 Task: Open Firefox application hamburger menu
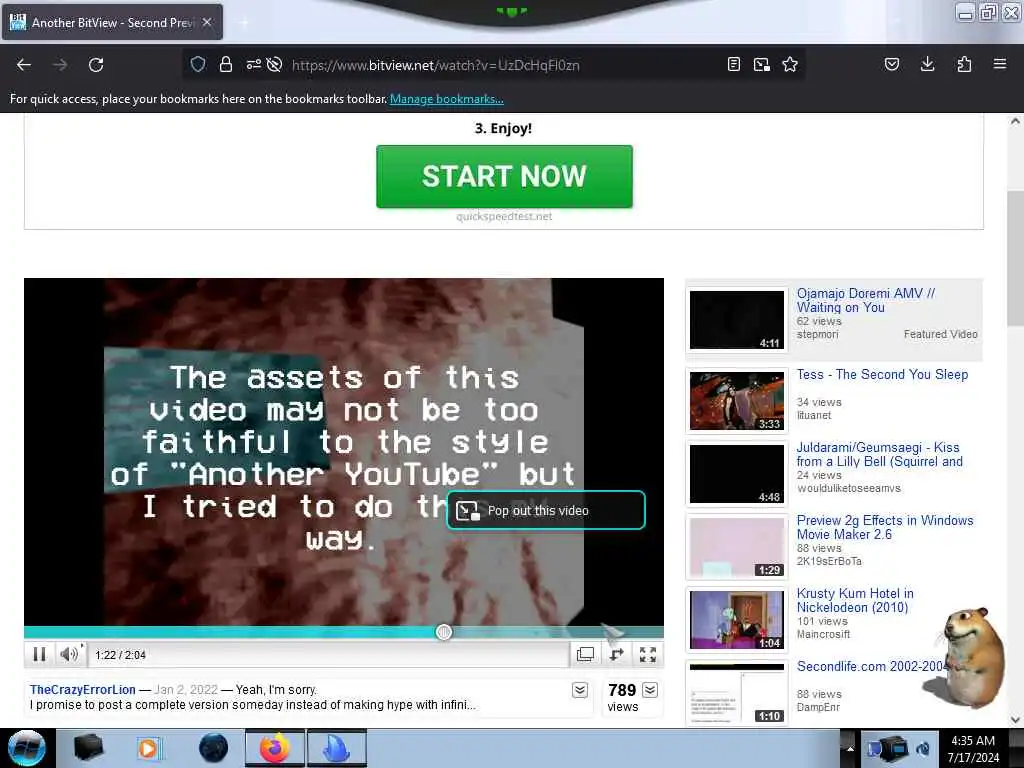point(1000,64)
